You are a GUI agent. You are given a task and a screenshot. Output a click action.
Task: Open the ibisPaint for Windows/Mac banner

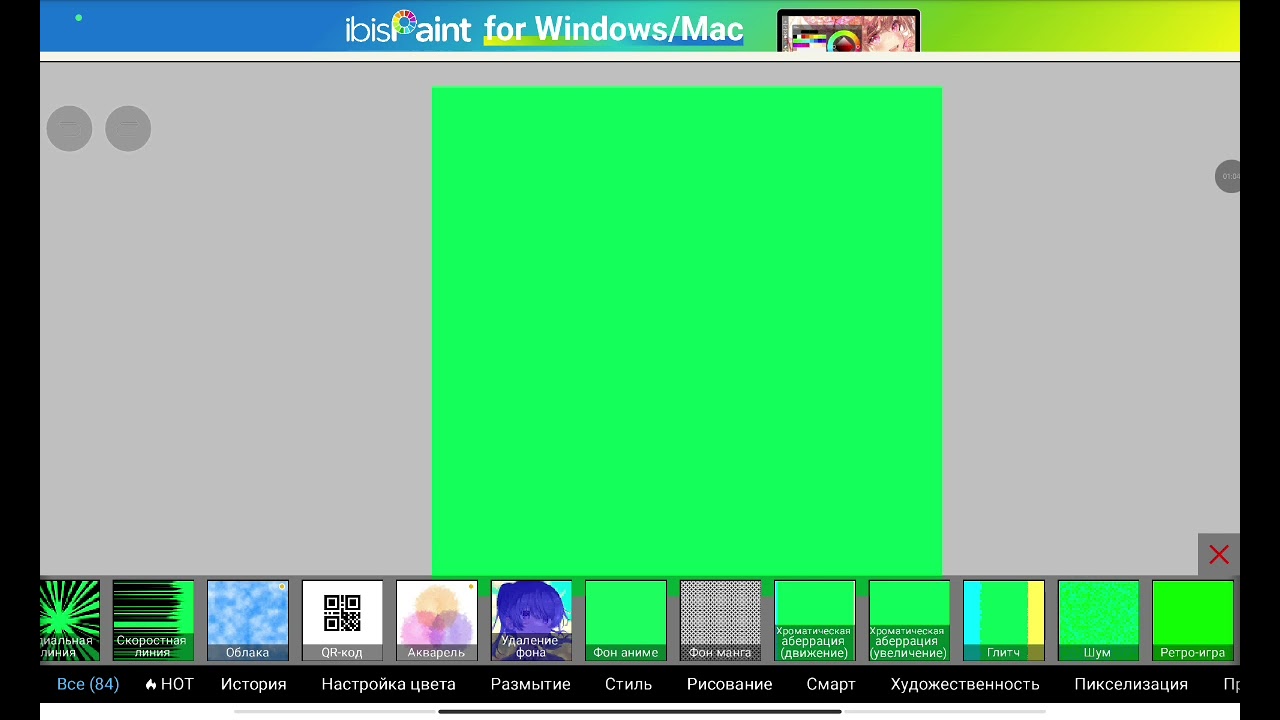(x=640, y=26)
